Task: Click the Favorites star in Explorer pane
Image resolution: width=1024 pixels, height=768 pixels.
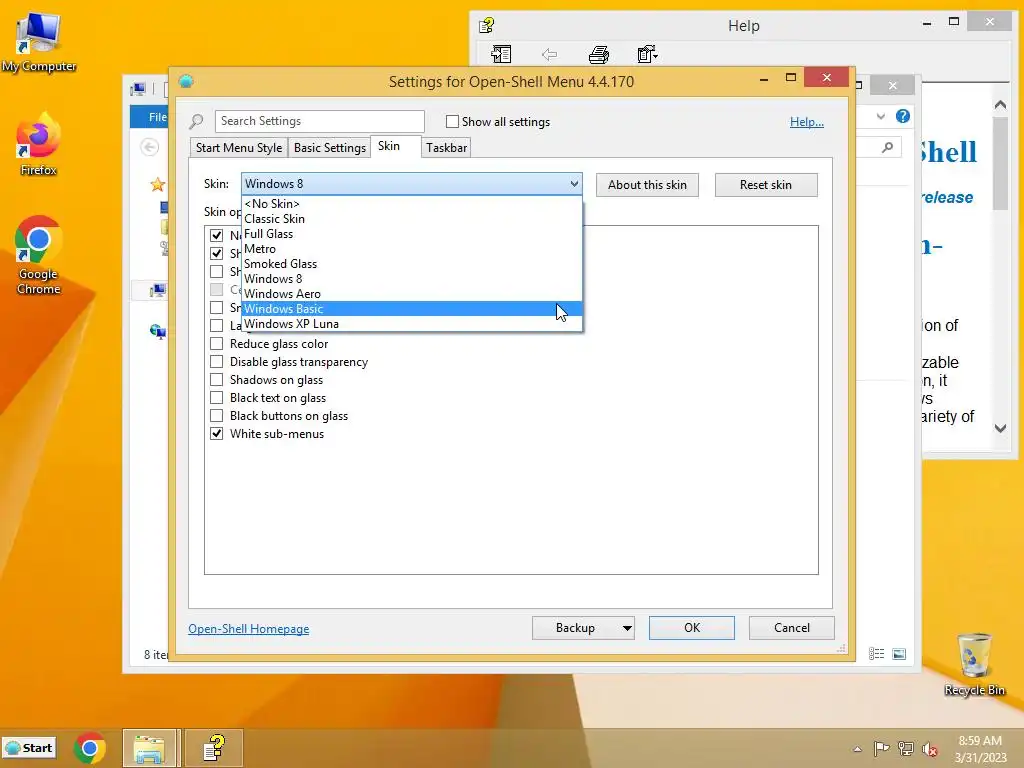Action: click(x=157, y=185)
